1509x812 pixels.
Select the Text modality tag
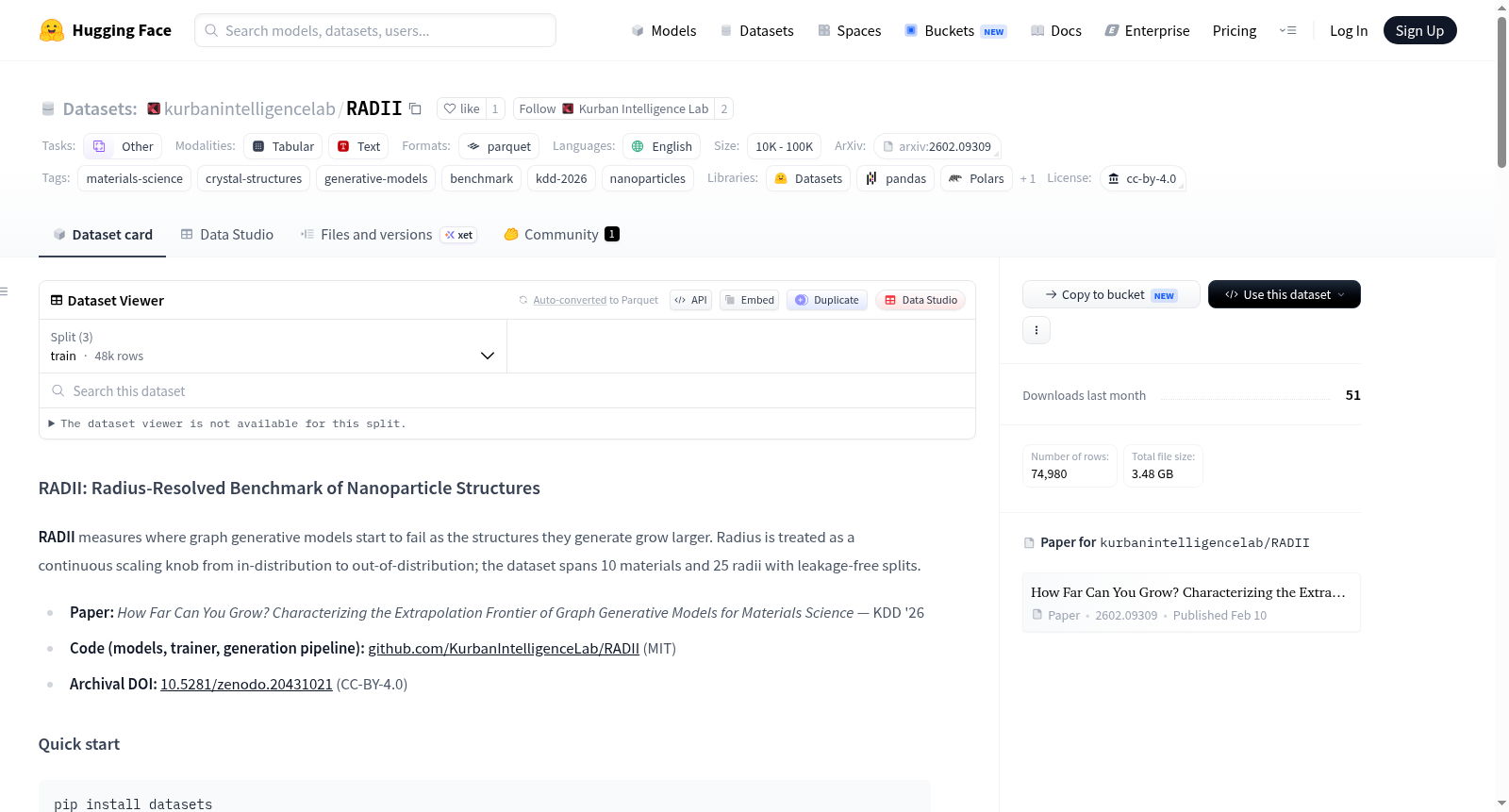[x=358, y=146]
